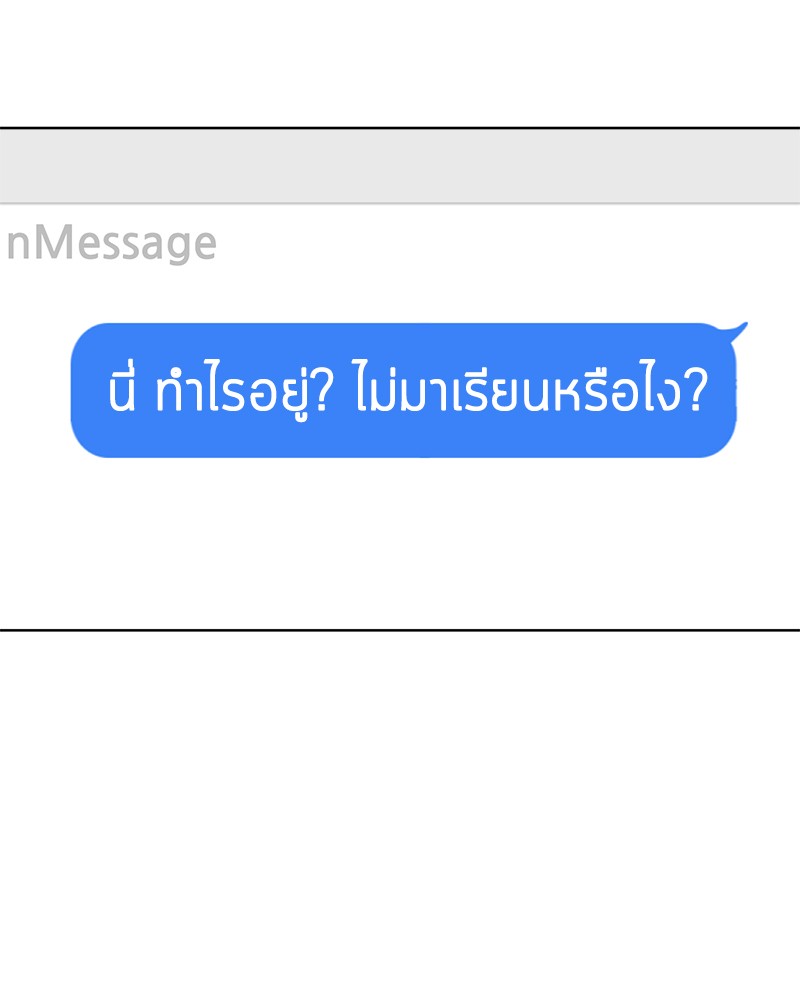Click the blank white area above the chat frame
Screen dimensions: 800x1000
(400, 62)
